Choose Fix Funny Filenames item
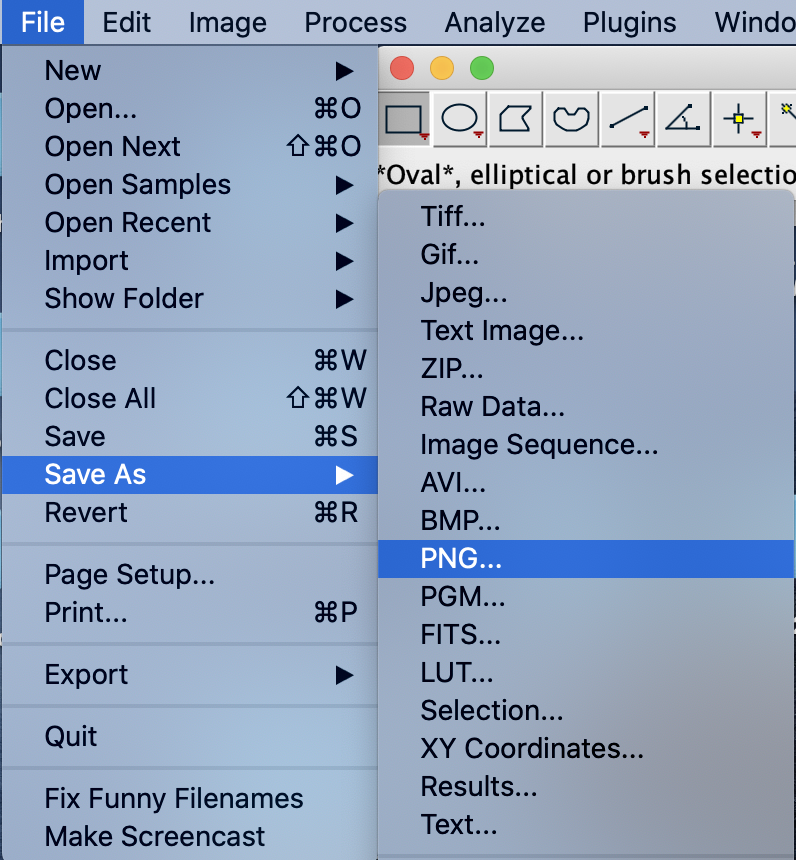Viewport: 796px width, 860px height. [x=190, y=799]
